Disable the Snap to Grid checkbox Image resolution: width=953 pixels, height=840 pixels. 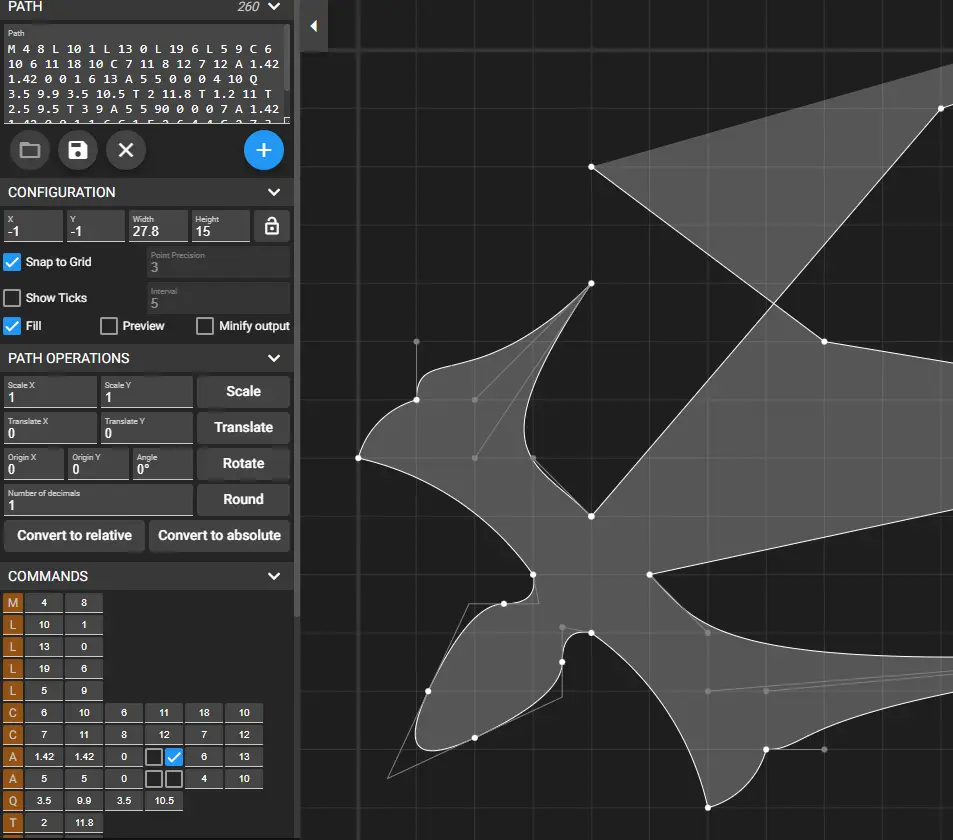[x=12, y=262]
